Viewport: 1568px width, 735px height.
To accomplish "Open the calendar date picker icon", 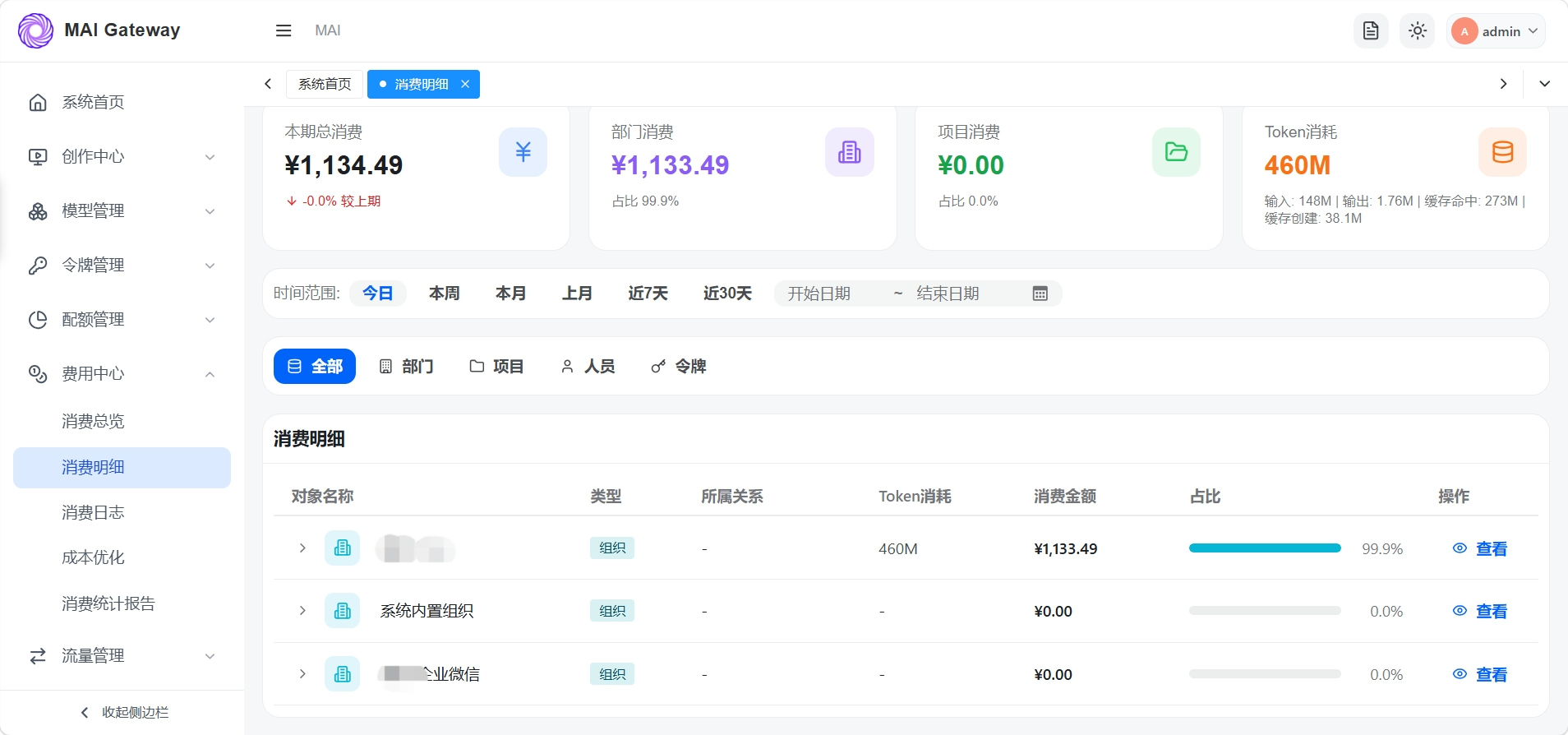I will (x=1040, y=294).
